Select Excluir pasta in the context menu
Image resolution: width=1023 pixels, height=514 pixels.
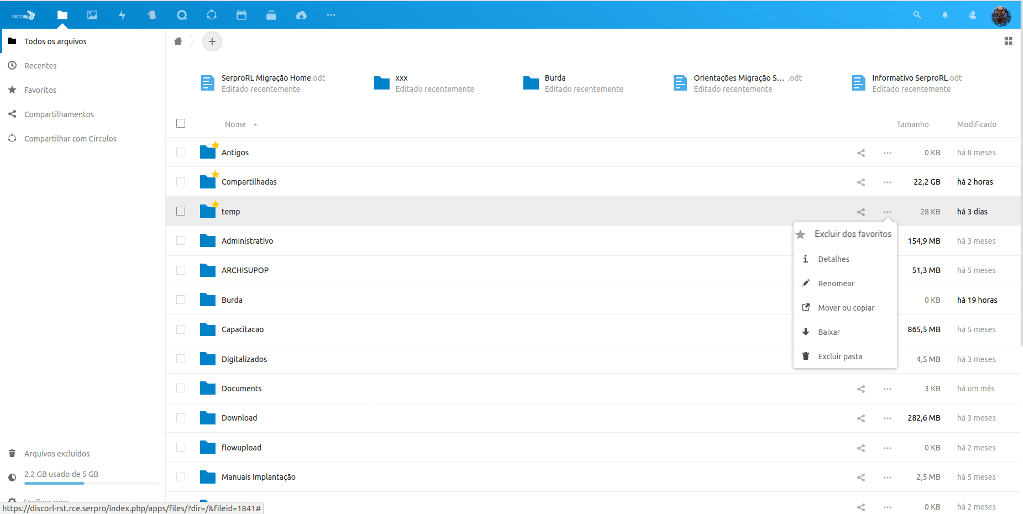[x=840, y=356]
